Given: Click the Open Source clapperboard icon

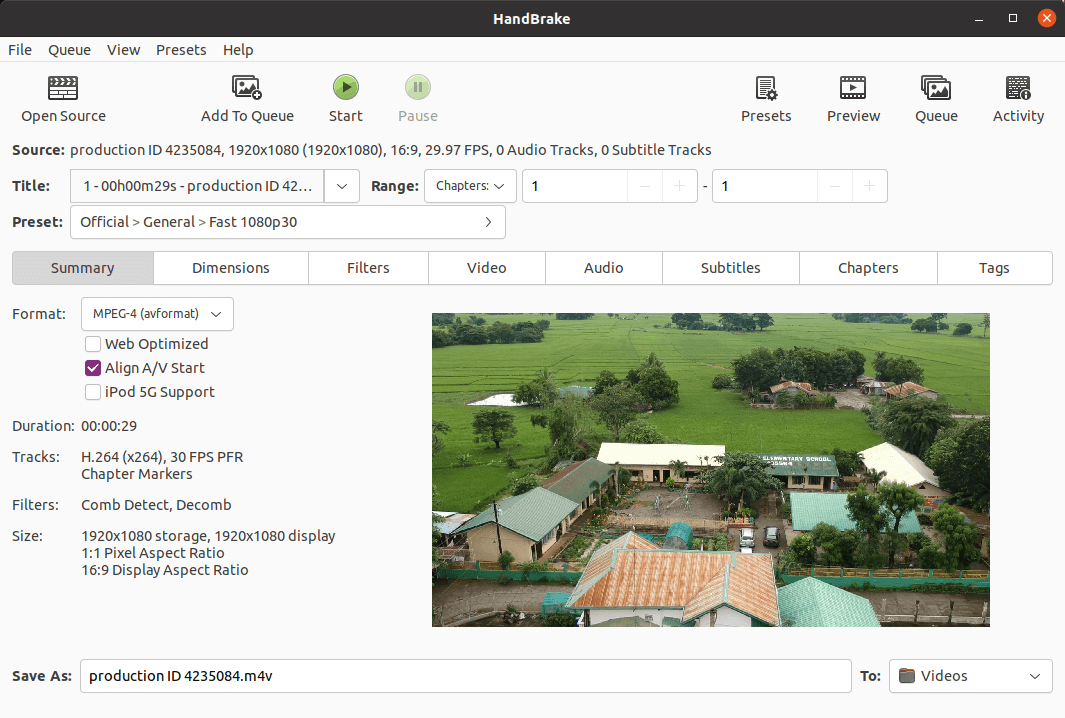Looking at the screenshot, I should coord(63,88).
